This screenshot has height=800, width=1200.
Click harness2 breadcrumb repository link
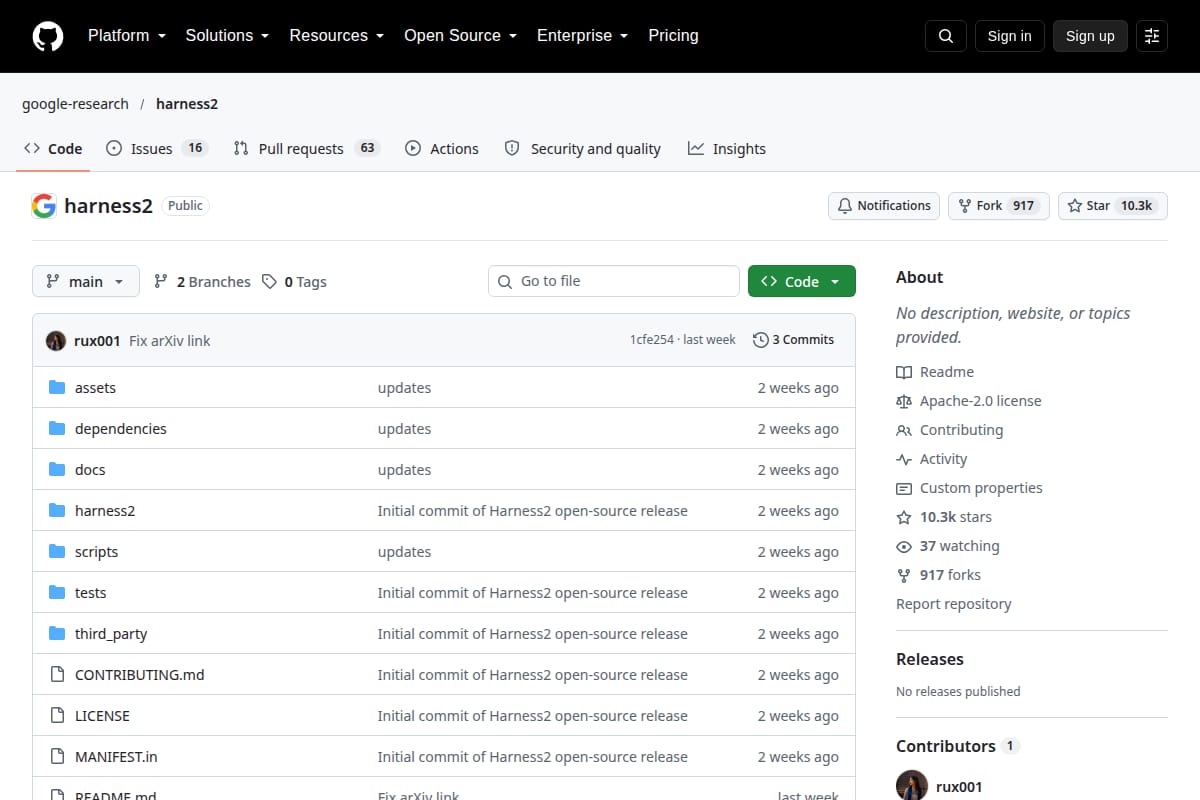pyautogui.click(x=187, y=104)
